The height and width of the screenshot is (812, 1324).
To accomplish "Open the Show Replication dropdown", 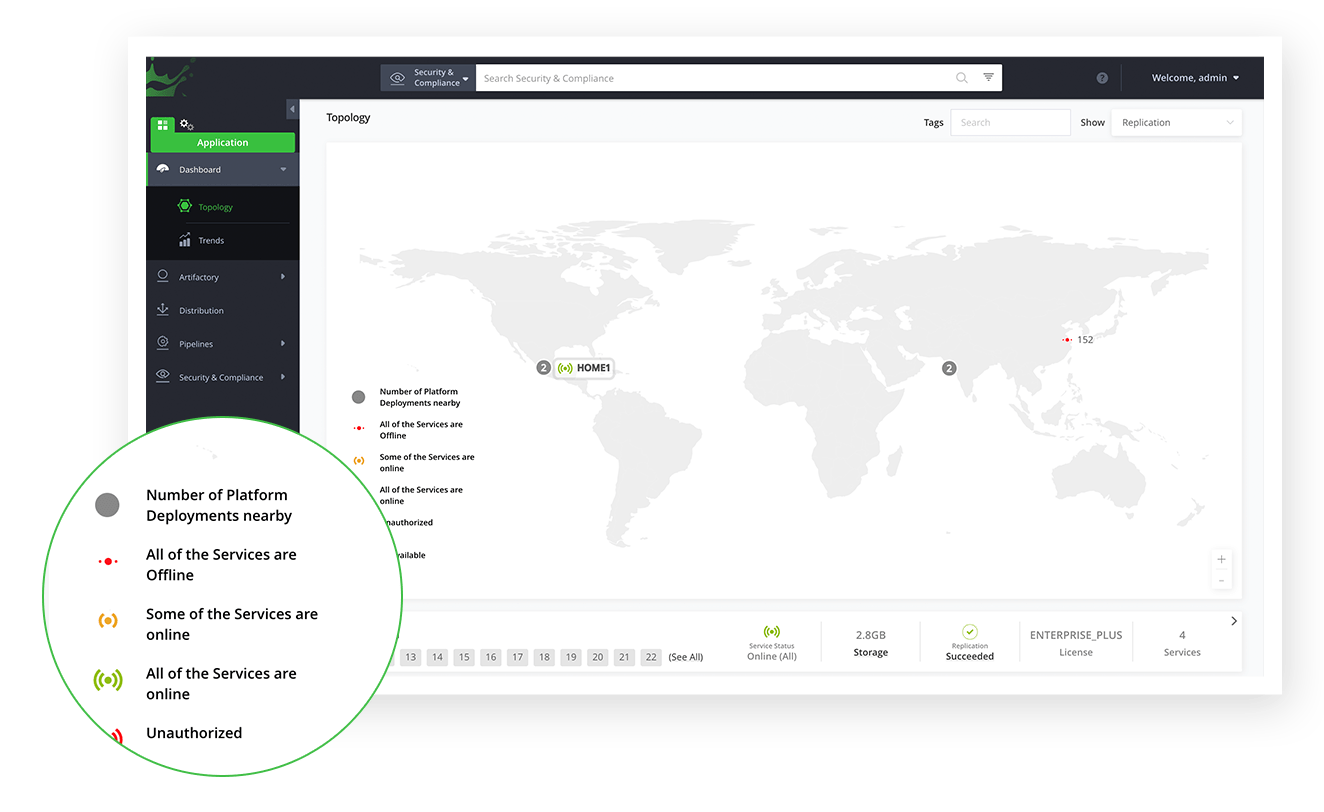I will click(x=1177, y=122).
